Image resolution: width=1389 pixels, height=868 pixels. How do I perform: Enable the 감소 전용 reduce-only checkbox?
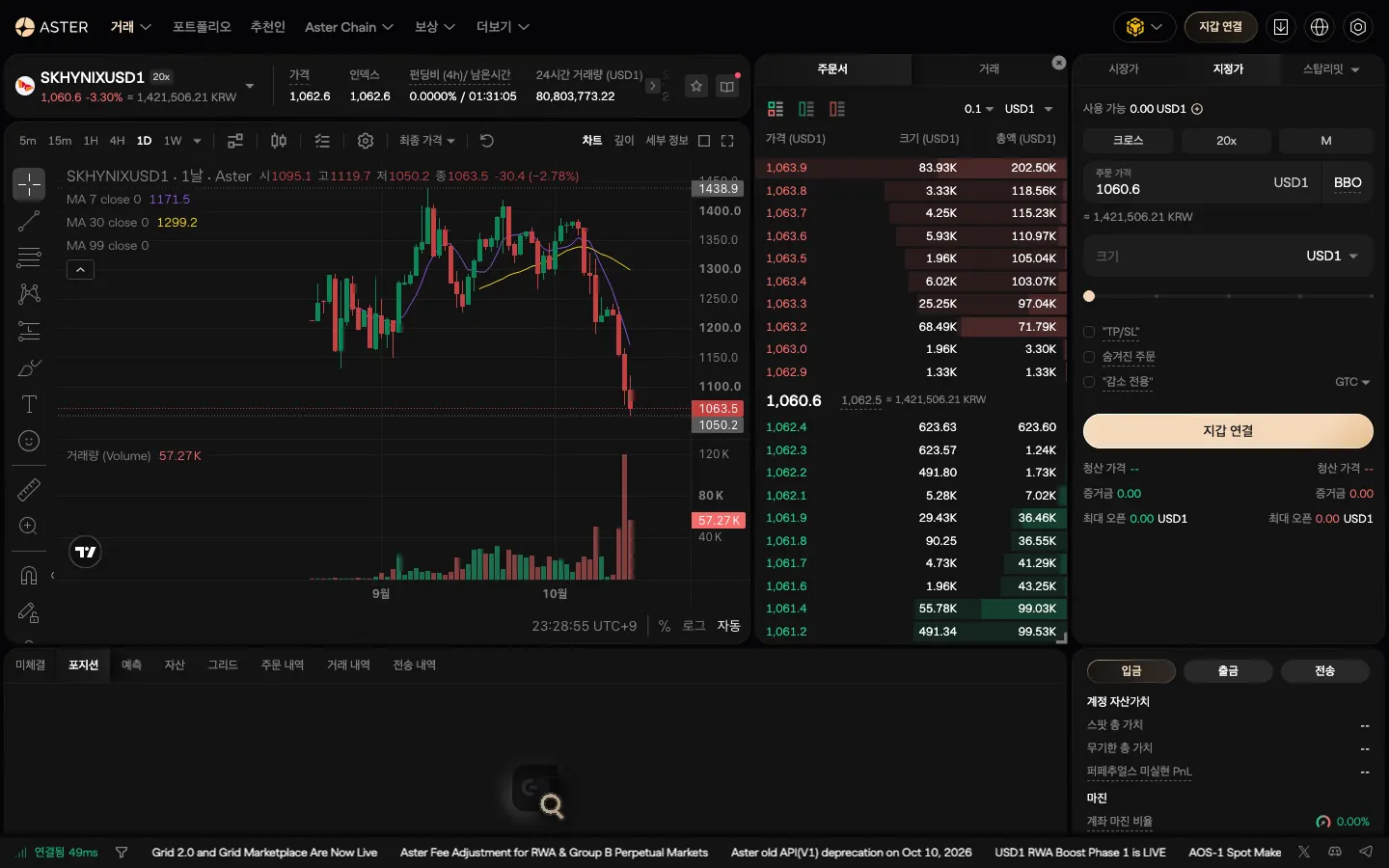pyautogui.click(x=1089, y=382)
